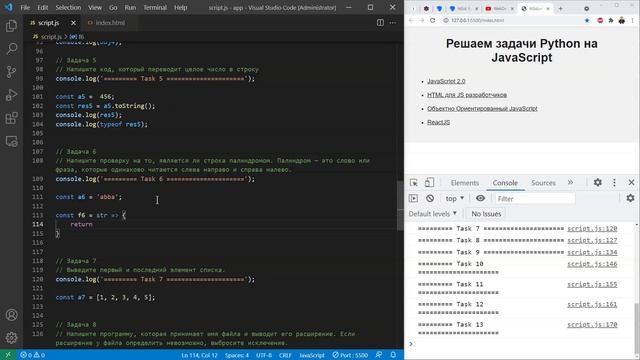Click the notifications bell in status bar
This screenshot has height=360, width=640.
393,355
